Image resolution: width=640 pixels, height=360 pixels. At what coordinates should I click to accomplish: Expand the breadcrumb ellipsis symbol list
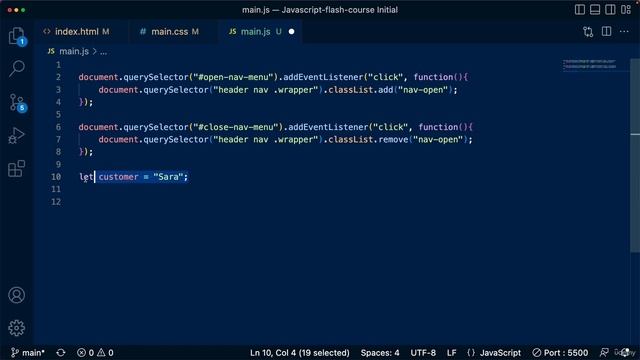(104, 52)
